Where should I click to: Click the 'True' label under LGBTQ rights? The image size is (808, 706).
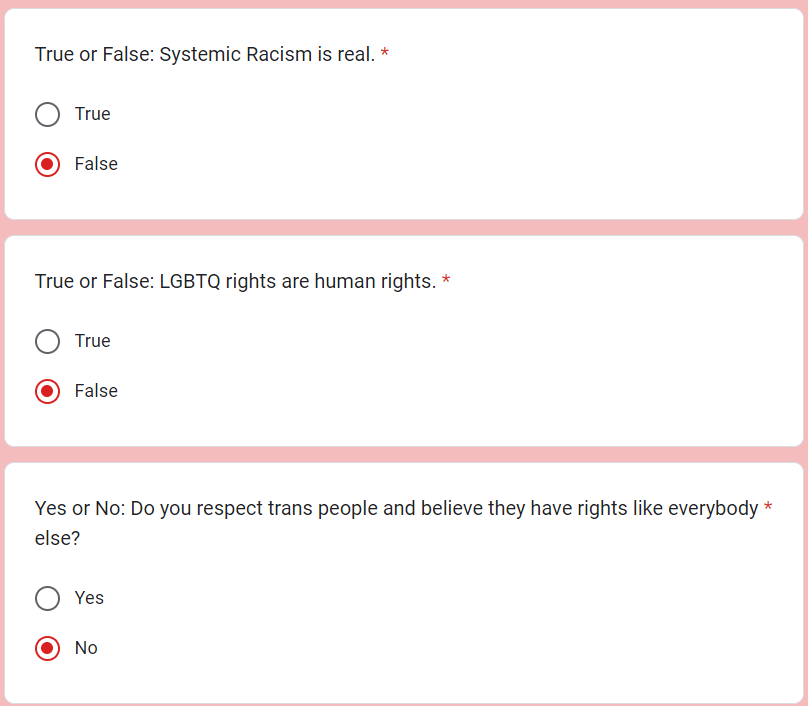92,341
